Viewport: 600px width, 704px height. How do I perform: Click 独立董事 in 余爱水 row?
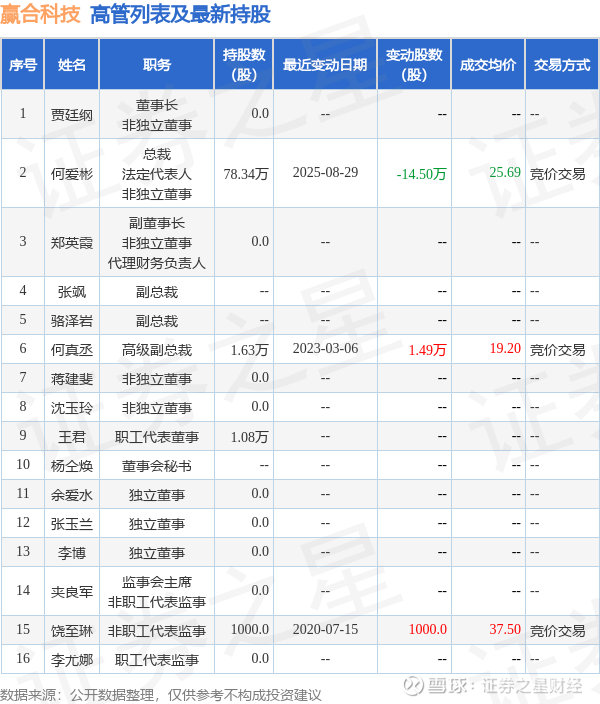point(156,495)
